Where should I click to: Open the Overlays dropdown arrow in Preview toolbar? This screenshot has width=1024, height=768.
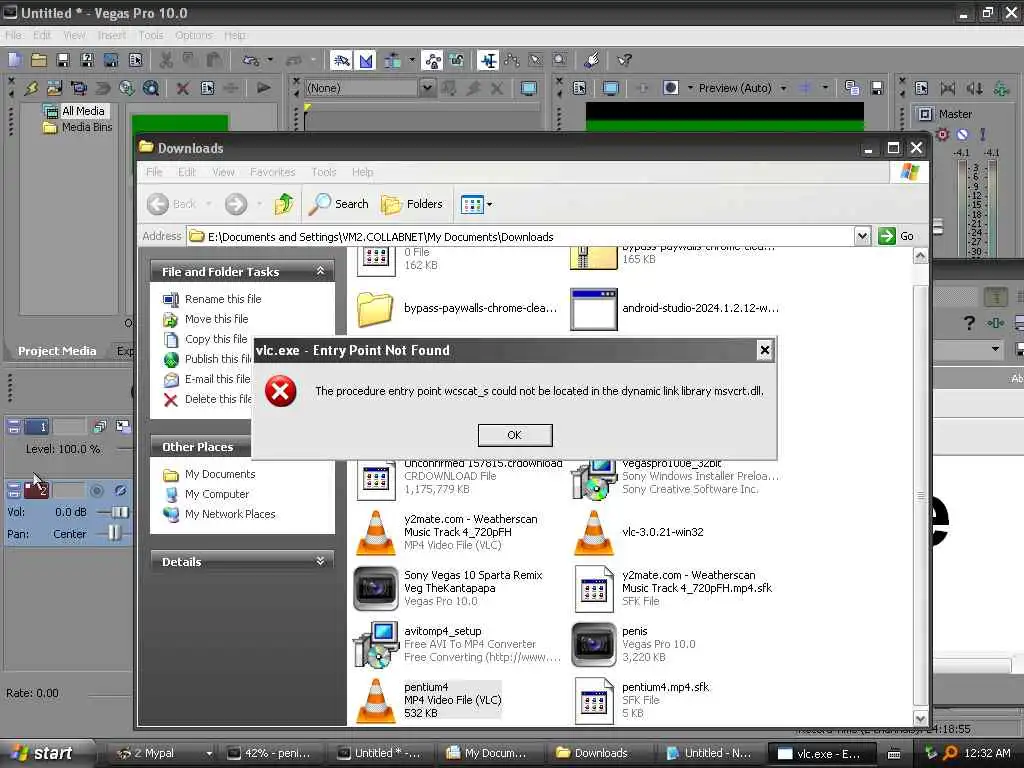click(x=825, y=88)
